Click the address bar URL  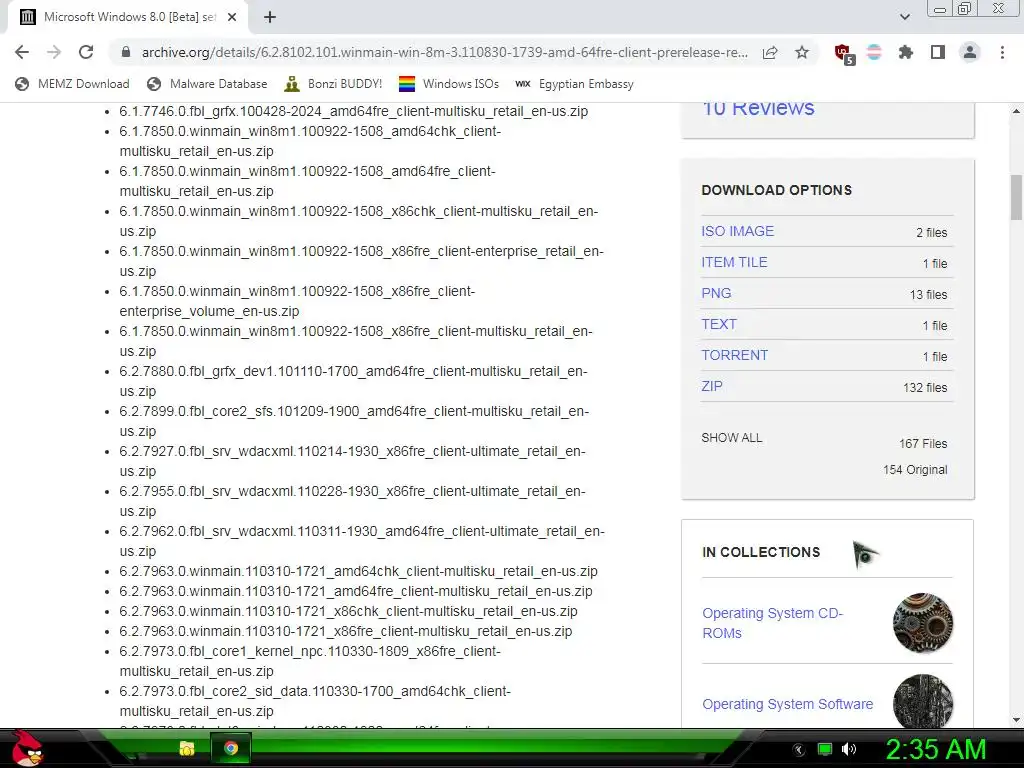click(444, 52)
